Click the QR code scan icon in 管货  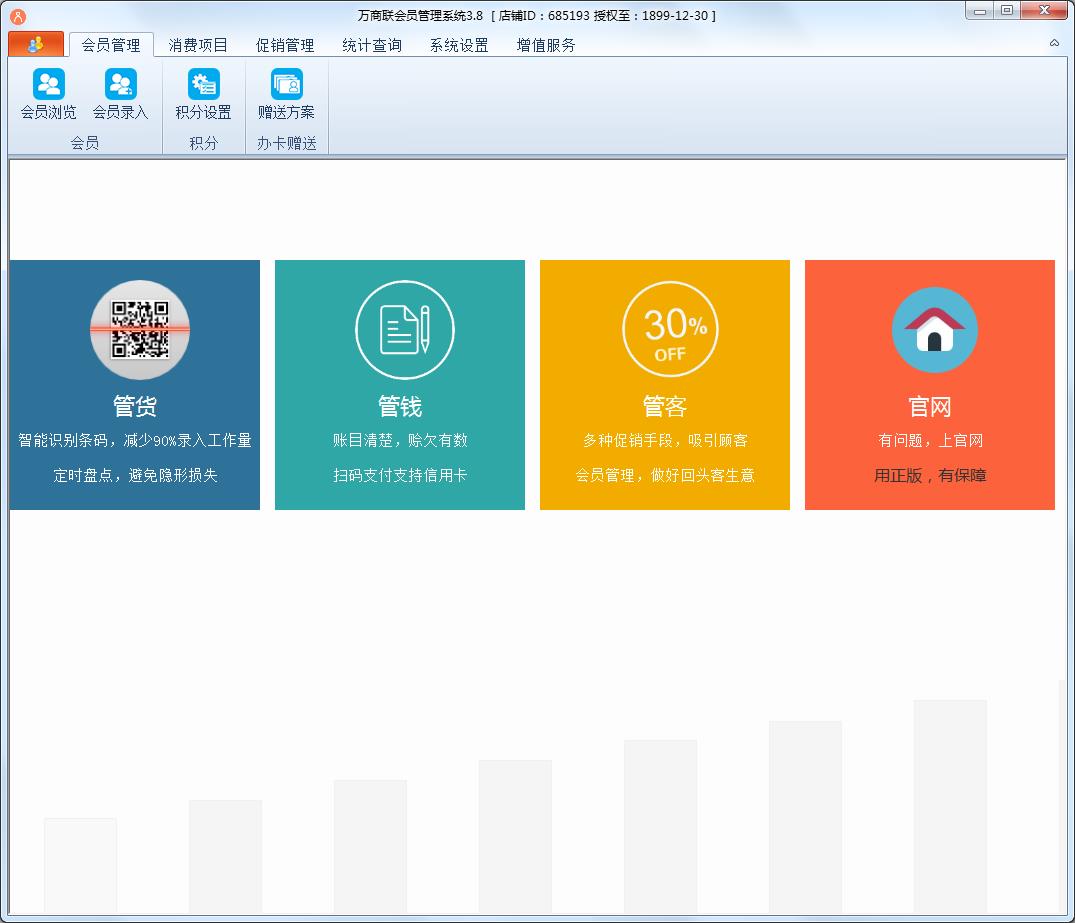[x=140, y=330]
